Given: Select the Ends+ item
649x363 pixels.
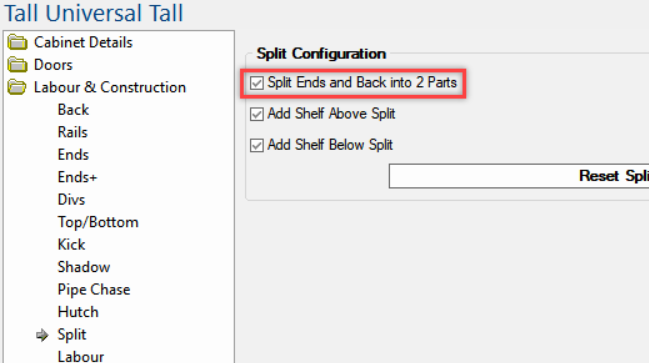Looking at the screenshot, I should [77, 177].
